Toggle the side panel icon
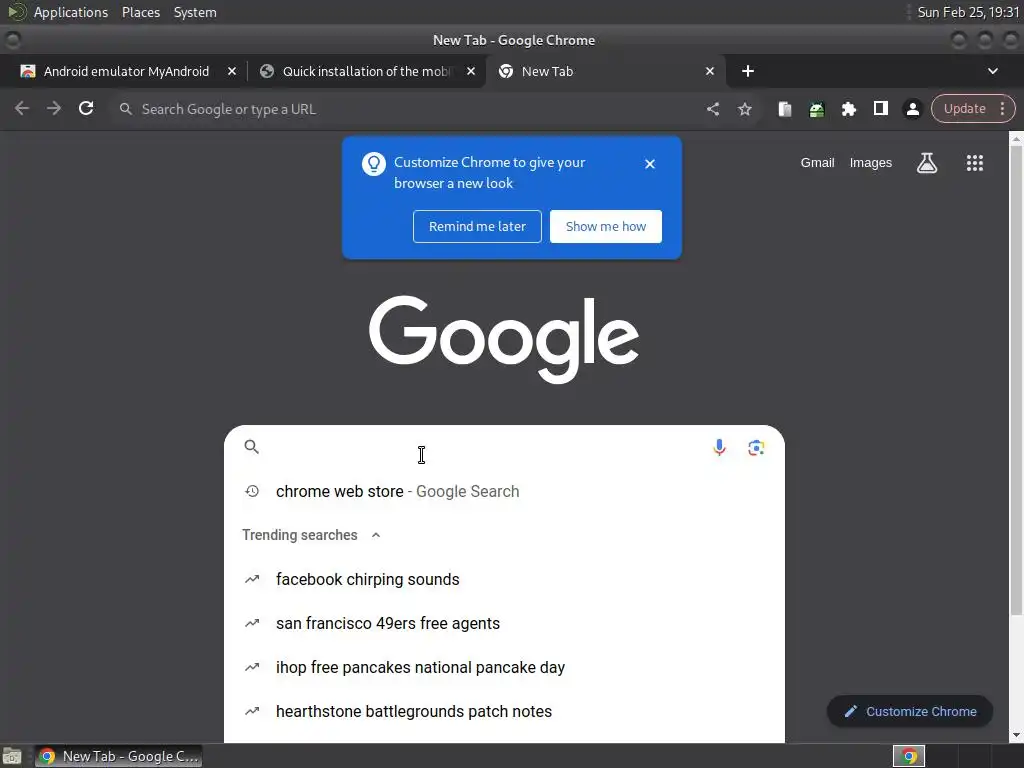Image resolution: width=1024 pixels, height=768 pixels. pos(881,108)
